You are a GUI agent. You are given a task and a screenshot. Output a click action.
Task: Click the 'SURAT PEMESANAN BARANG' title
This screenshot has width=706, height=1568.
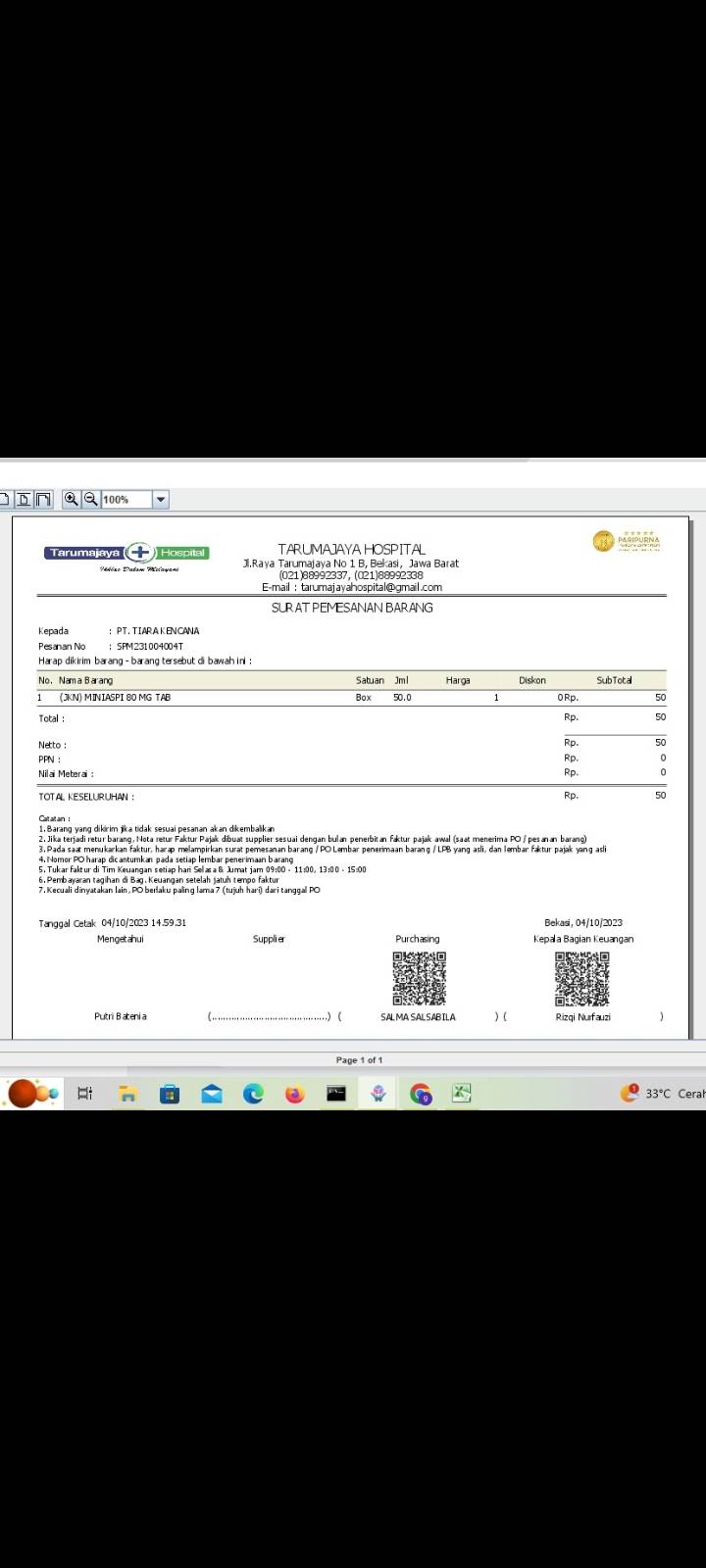pos(352,608)
